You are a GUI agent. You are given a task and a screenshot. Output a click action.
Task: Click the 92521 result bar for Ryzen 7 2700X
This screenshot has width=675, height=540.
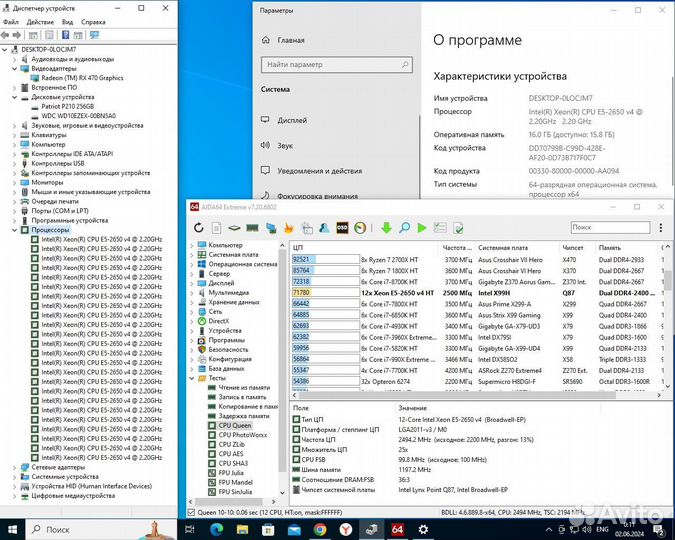click(x=325, y=259)
